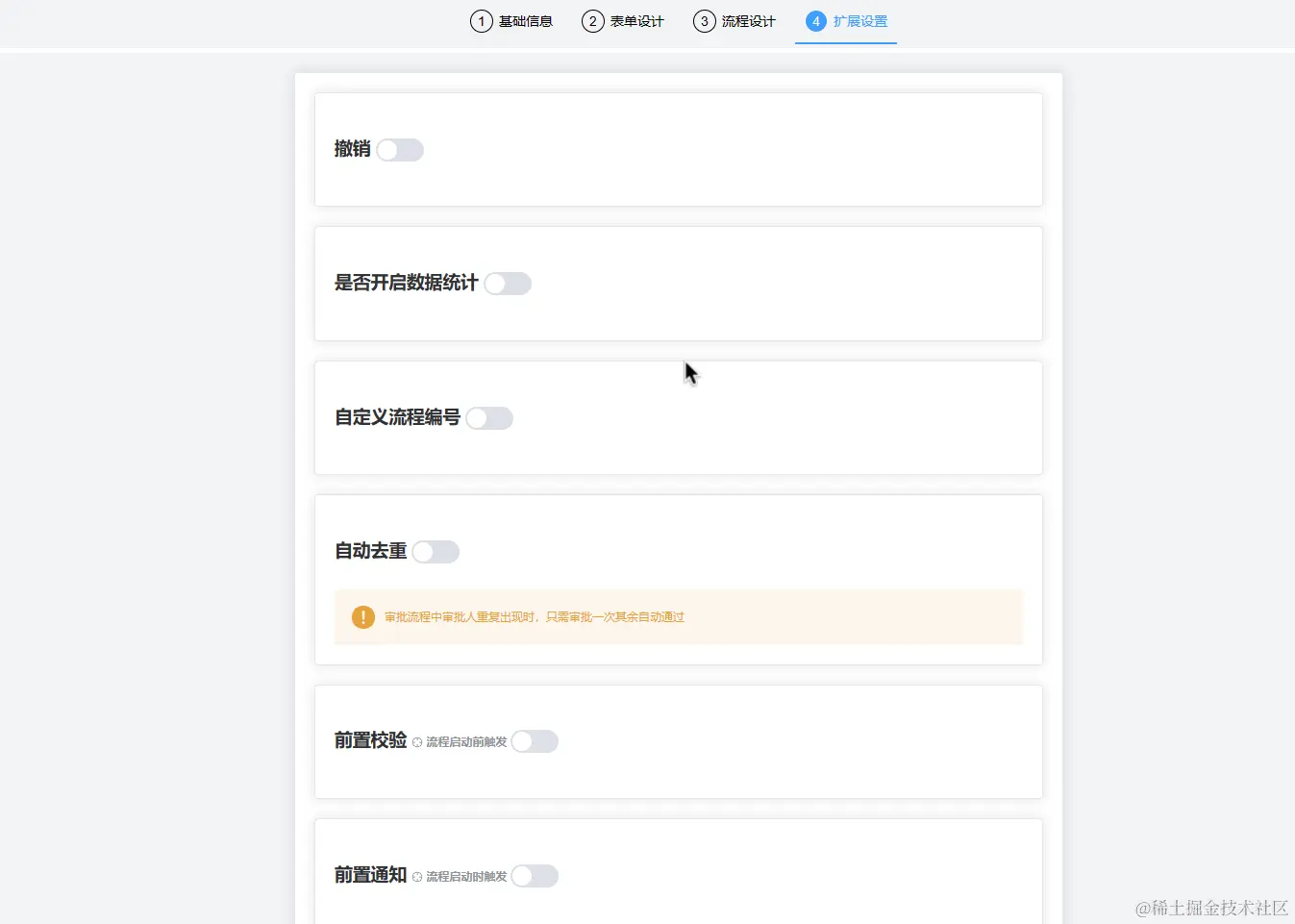The width and height of the screenshot is (1295, 924).
Task: Click the 是否开启数据统计 label
Action: click(x=406, y=283)
